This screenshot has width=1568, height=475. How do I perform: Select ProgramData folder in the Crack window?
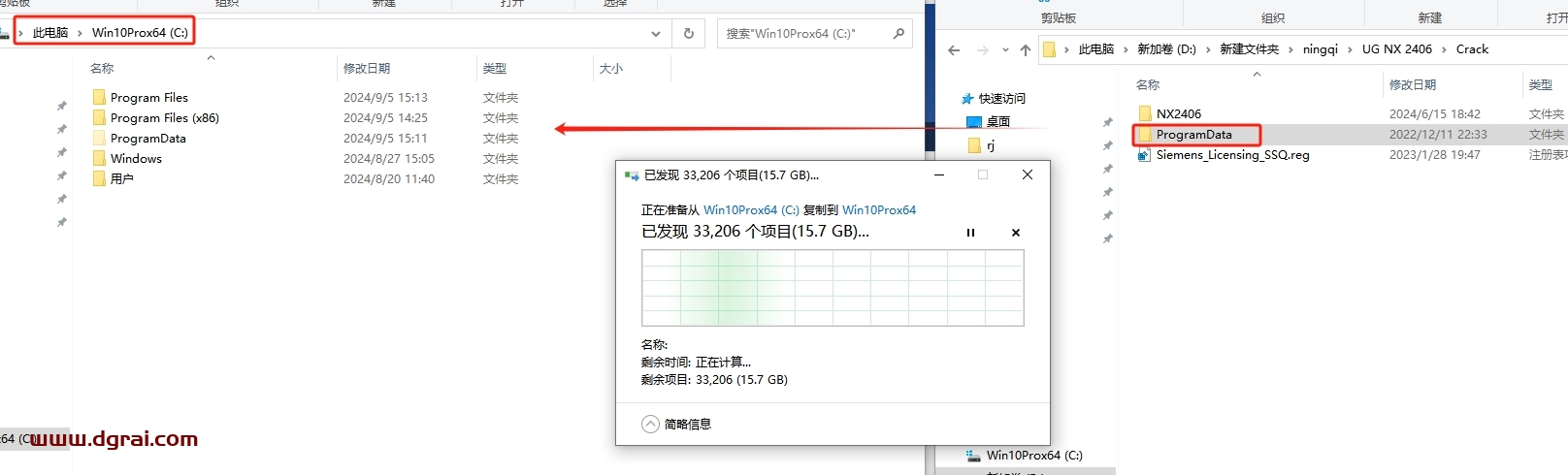(x=1193, y=134)
